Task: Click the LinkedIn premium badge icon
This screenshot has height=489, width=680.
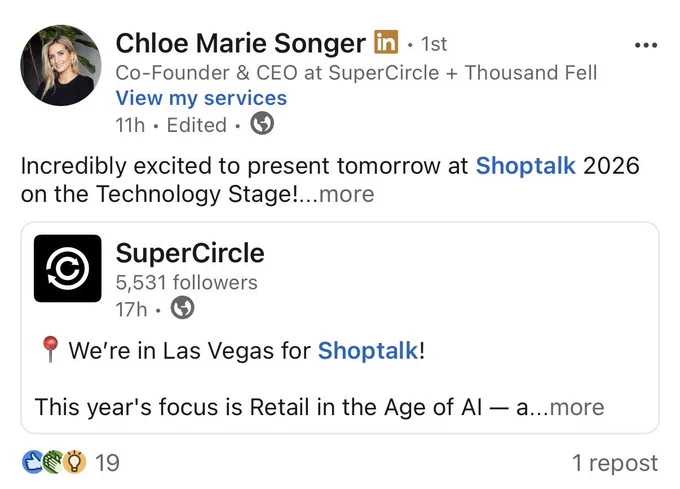Action: coord(386,42)
